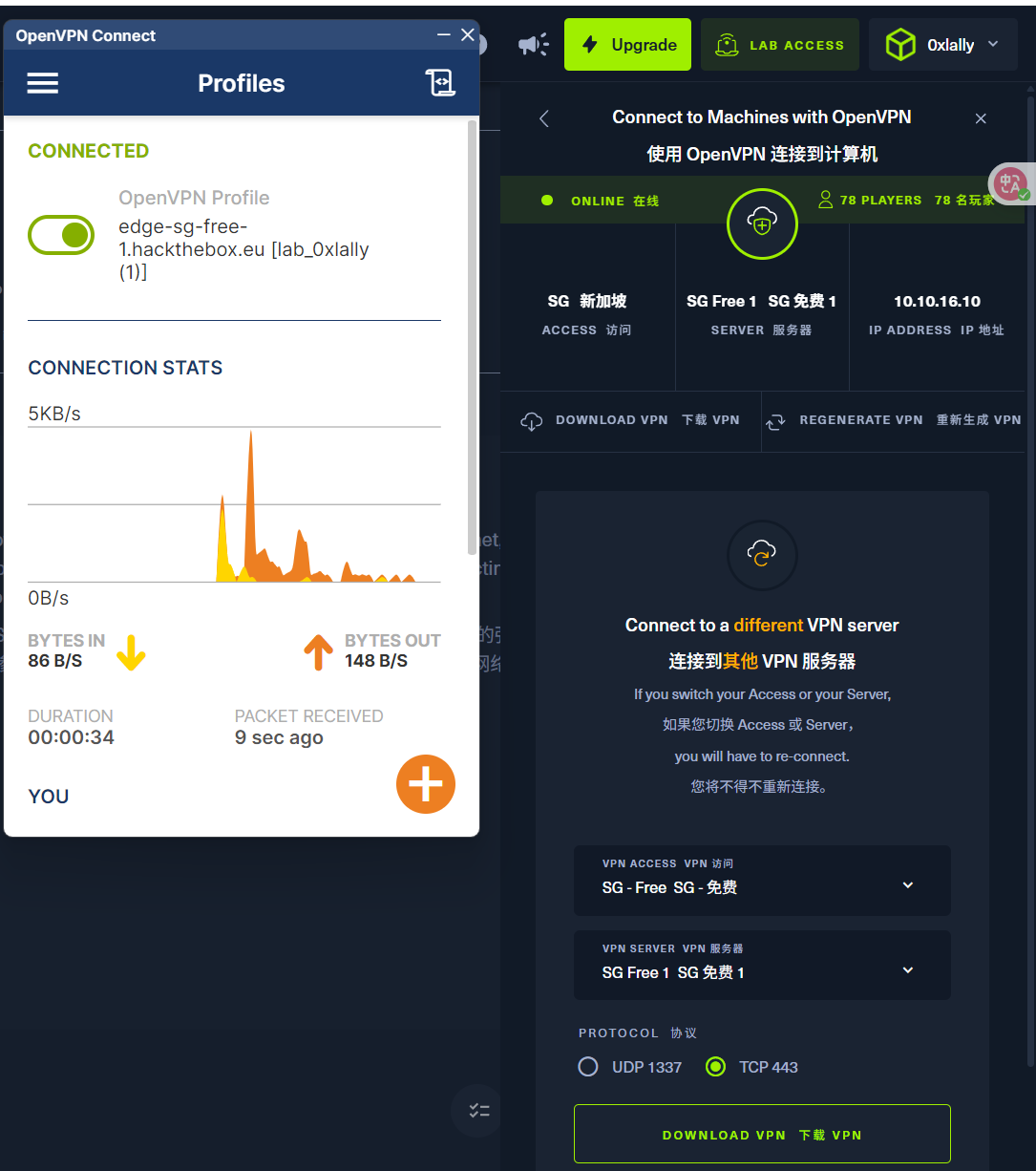Click the import profile icon beside Profiles

[440, 83]
